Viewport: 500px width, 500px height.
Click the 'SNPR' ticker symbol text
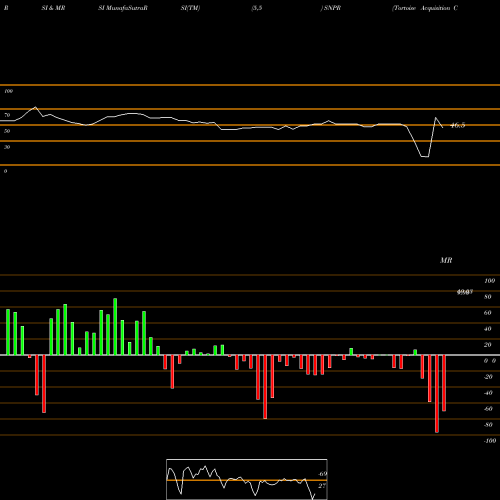(x=332, y=8)
